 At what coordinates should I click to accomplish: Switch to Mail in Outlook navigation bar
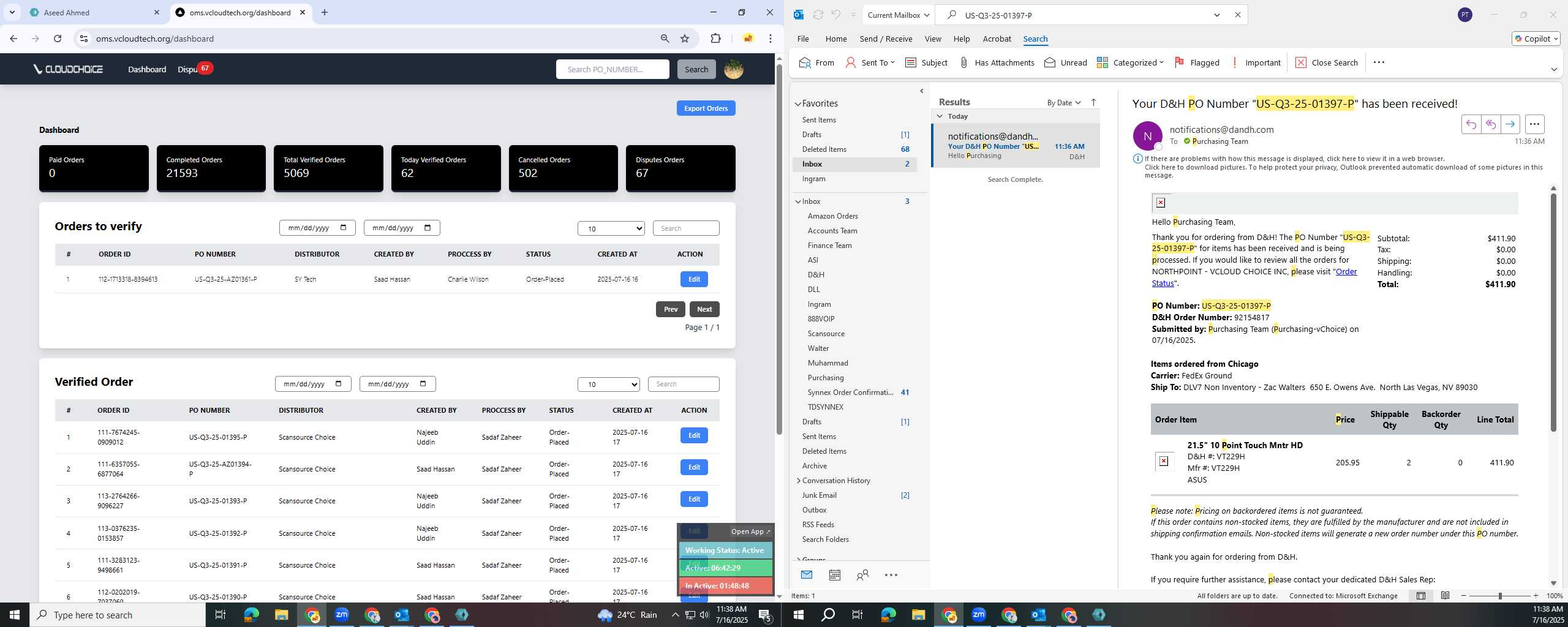806,575
